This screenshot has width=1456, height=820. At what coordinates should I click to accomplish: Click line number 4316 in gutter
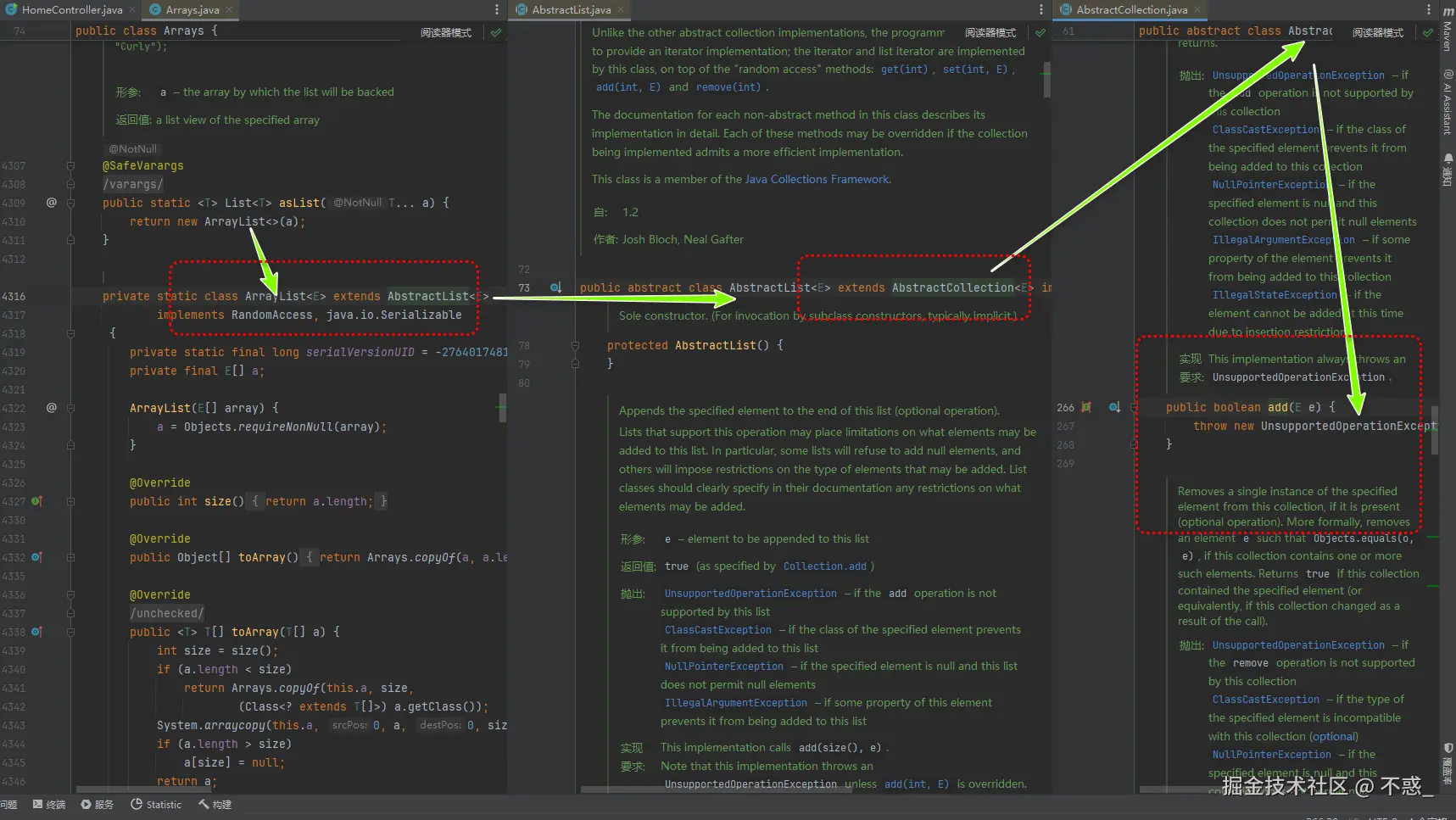pyautogui.click(x=14, y=296)
